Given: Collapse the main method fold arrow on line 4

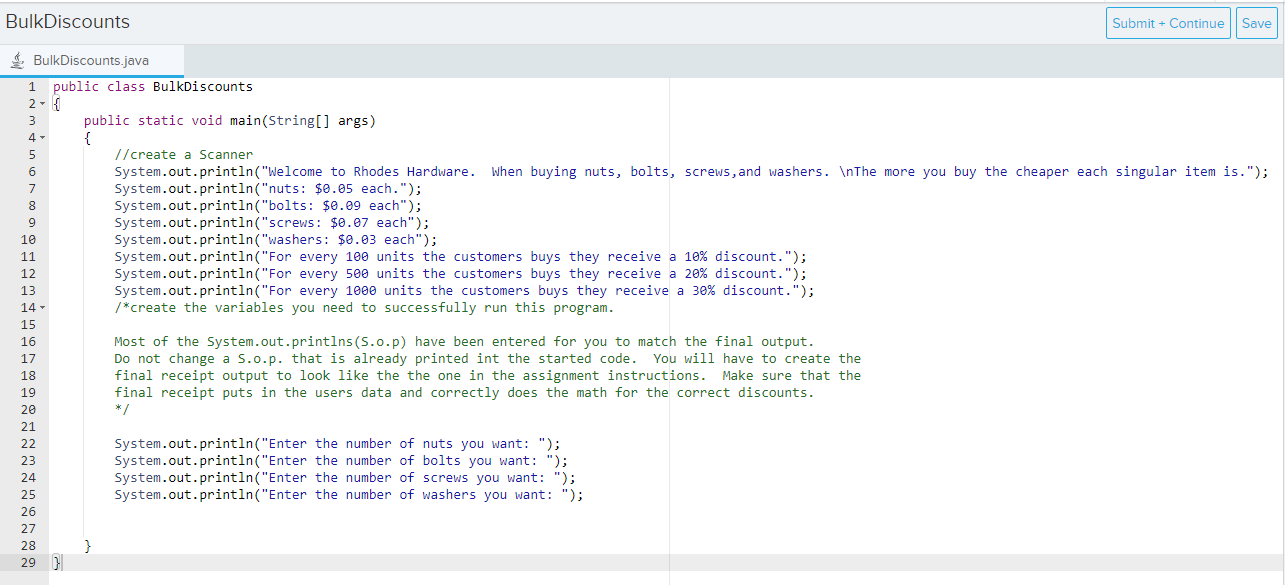Looking at the screenshot, I should click(44, 137).
